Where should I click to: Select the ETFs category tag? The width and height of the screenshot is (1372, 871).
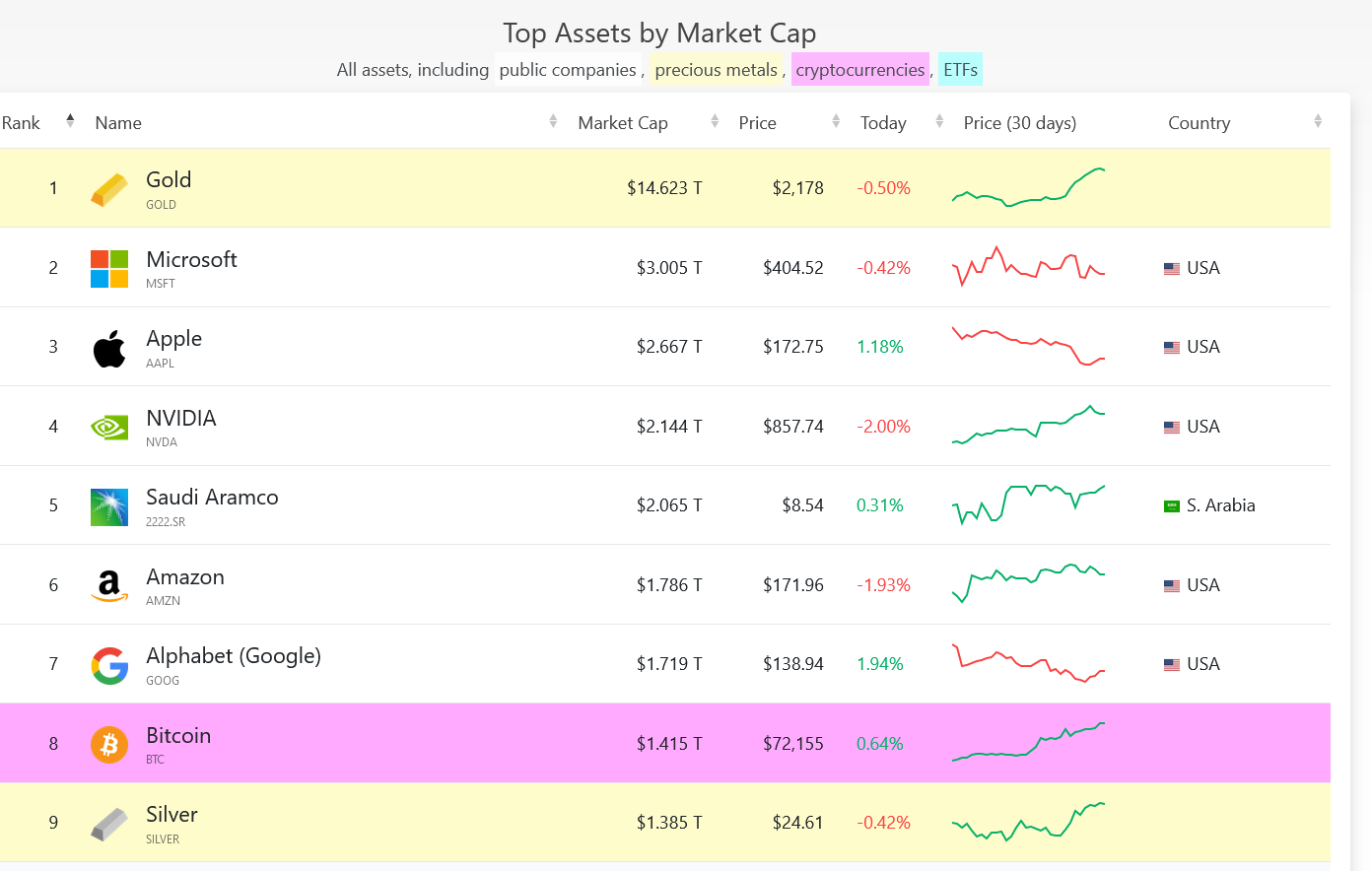(x=961, y=70)
